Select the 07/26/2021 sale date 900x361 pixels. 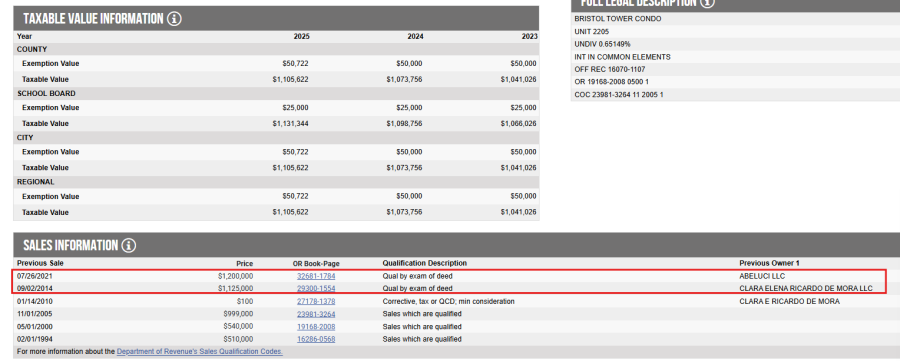click(34, 277)
